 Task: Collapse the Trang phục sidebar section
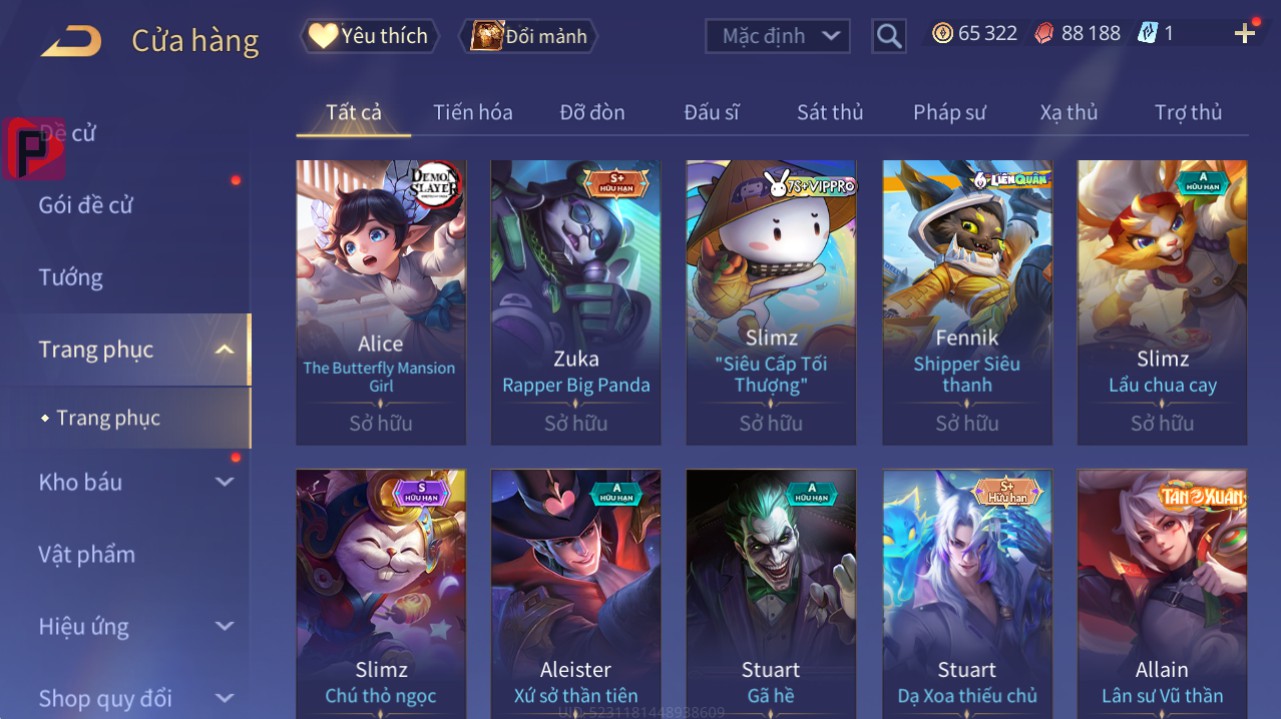(225, 350)
